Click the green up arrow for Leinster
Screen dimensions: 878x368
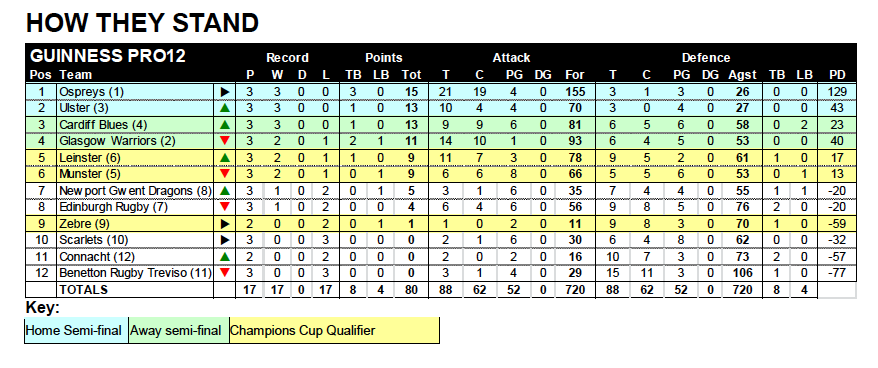coord(225,158)
